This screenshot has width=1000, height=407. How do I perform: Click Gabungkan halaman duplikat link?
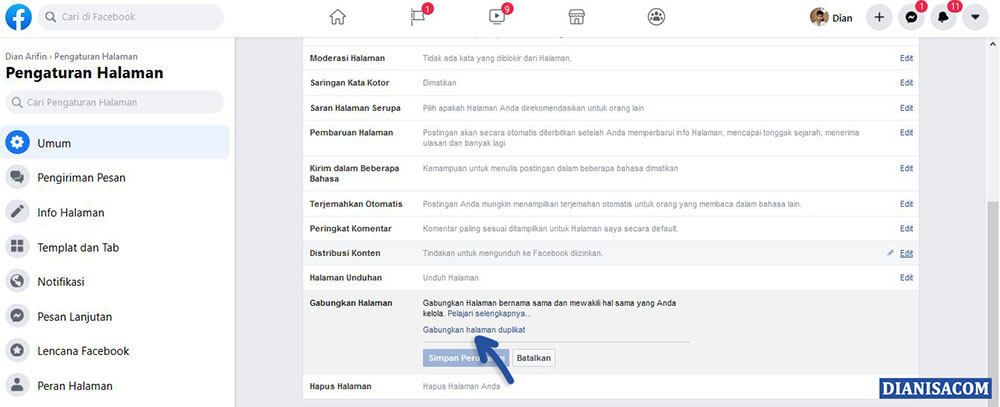[x=474, y=330]
